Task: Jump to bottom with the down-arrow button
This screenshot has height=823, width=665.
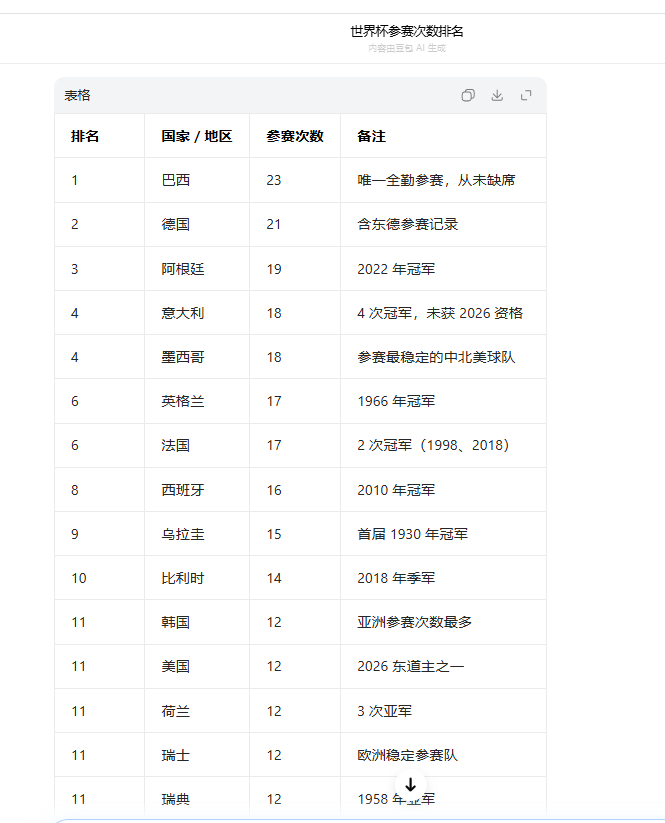Action: (x=410, y=785)
